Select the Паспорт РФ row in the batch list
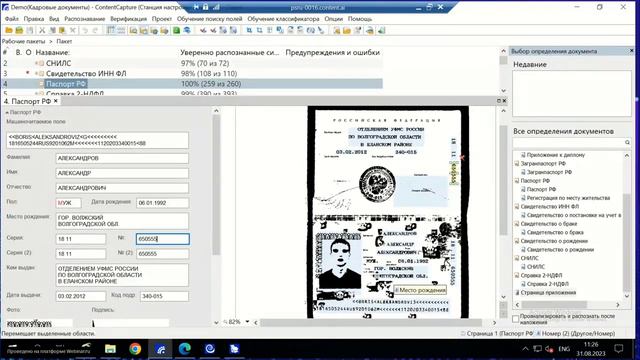The height and width of the screenshot is (360, 640). click(x=192, y=84)
